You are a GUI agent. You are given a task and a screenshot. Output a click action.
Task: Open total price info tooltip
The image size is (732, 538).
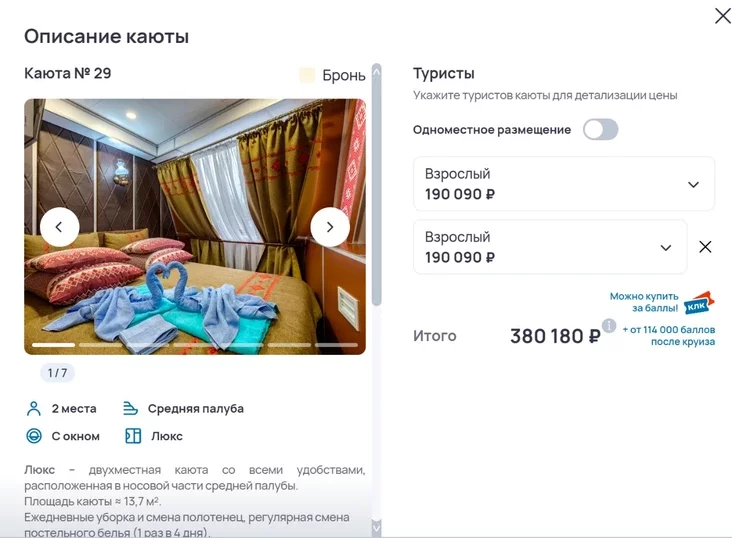(608, 325)
